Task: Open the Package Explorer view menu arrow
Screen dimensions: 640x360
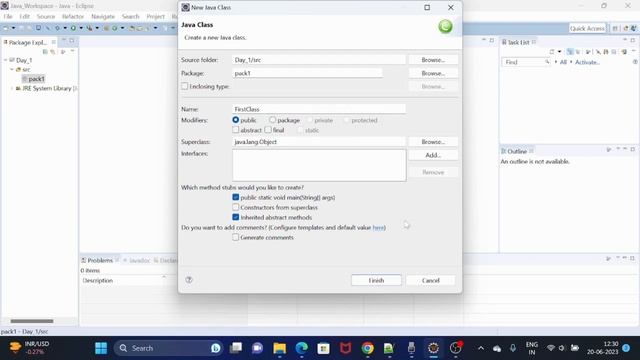Action: [x=73, y=51]
